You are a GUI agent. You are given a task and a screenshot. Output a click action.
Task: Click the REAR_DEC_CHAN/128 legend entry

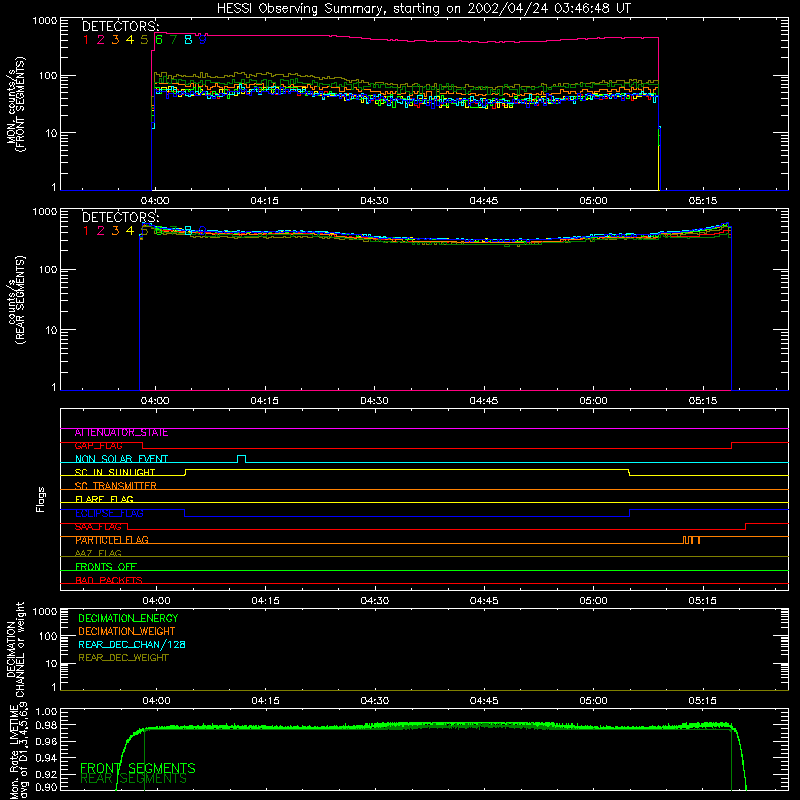[132, 644]
